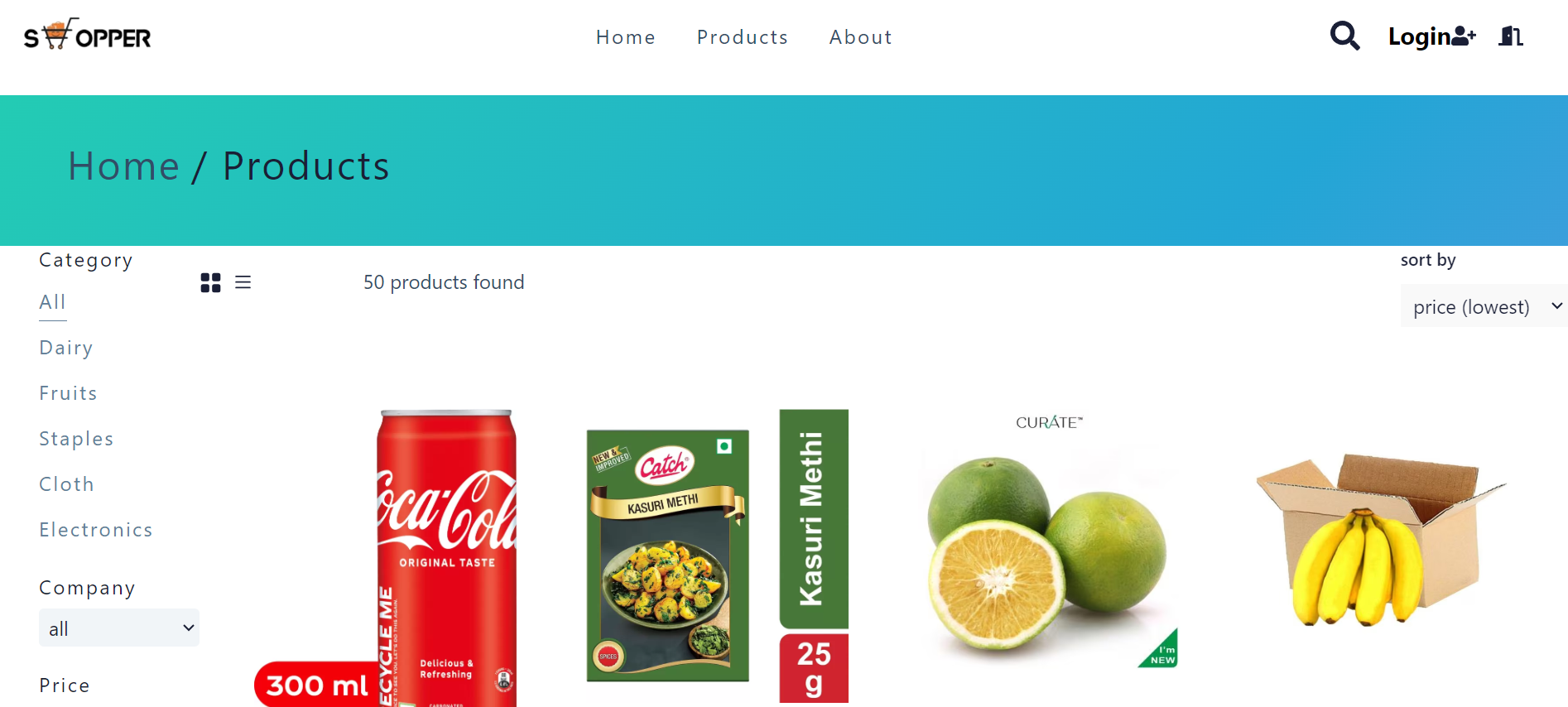
Task: Filter by Staples category
Action: [x=77, y=439]
